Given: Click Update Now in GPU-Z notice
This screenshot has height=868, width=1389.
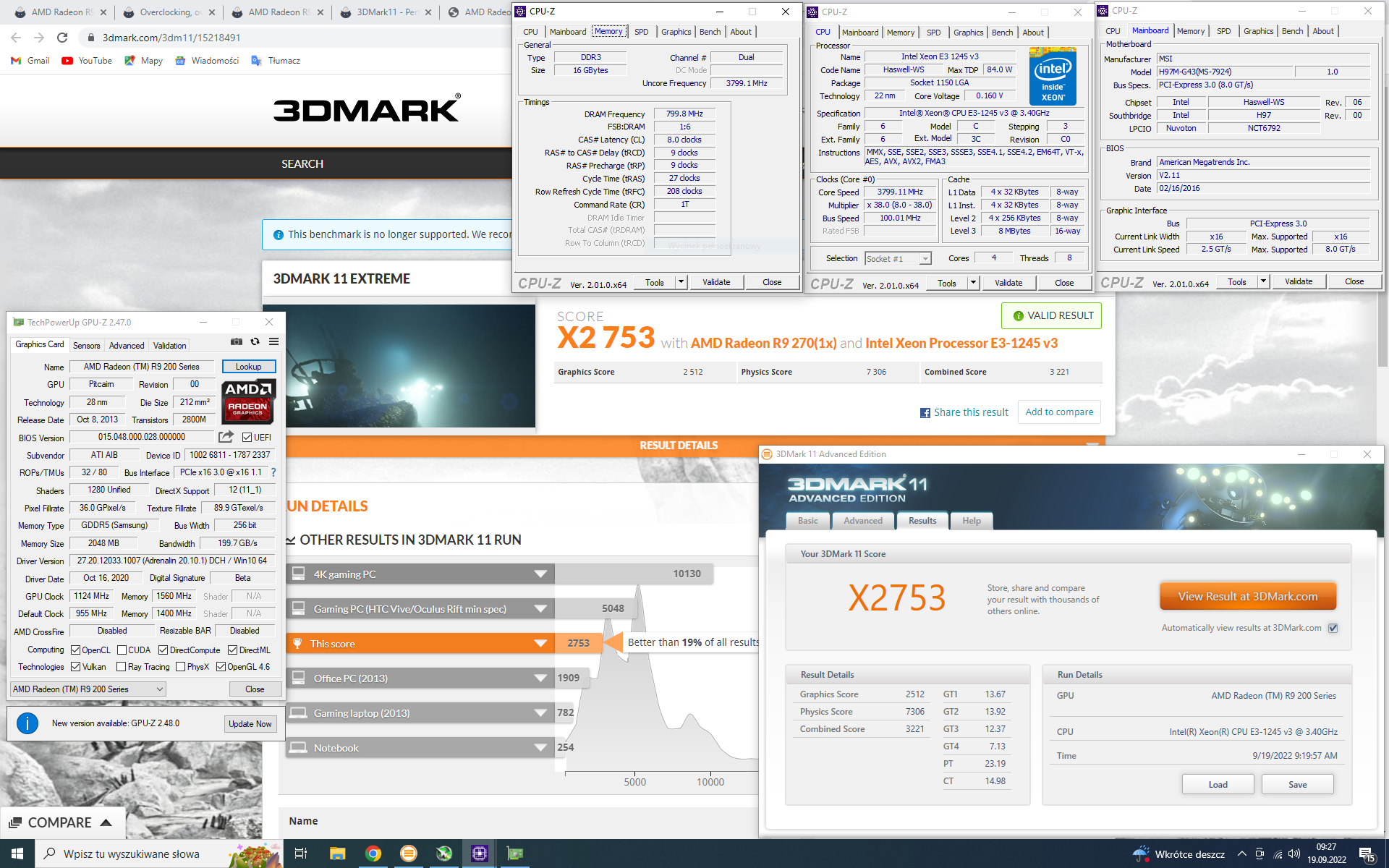Looking at the screenshot, I should [250, 724].
